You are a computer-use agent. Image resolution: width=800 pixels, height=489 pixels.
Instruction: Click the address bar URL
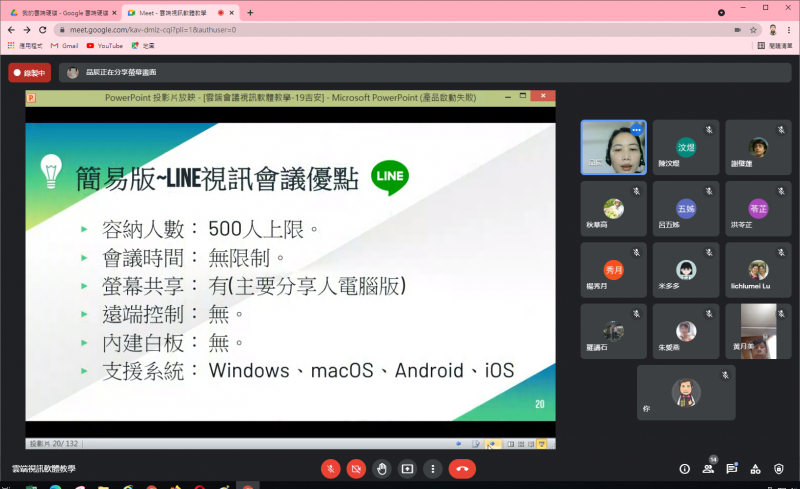point(153,30)
